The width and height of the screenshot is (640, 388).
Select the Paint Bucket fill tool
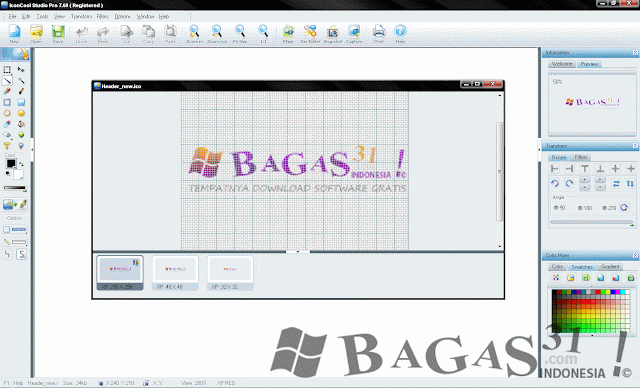21,124
